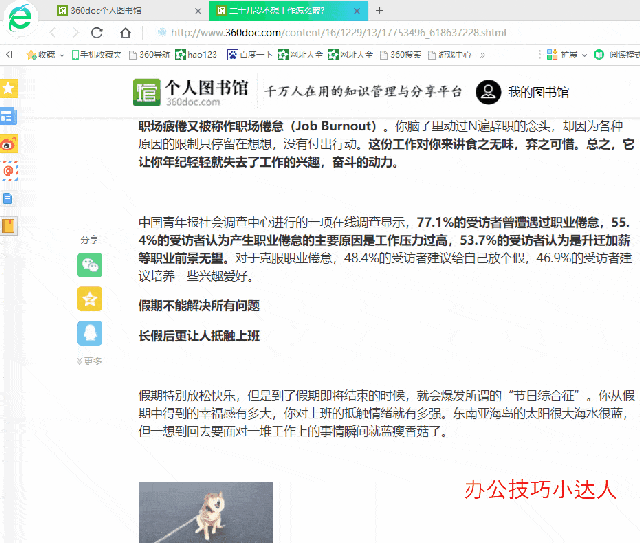Click 我的图书馆 link
Image resolution: width=640 pixels, height=543 pixels.
[538, 92]
